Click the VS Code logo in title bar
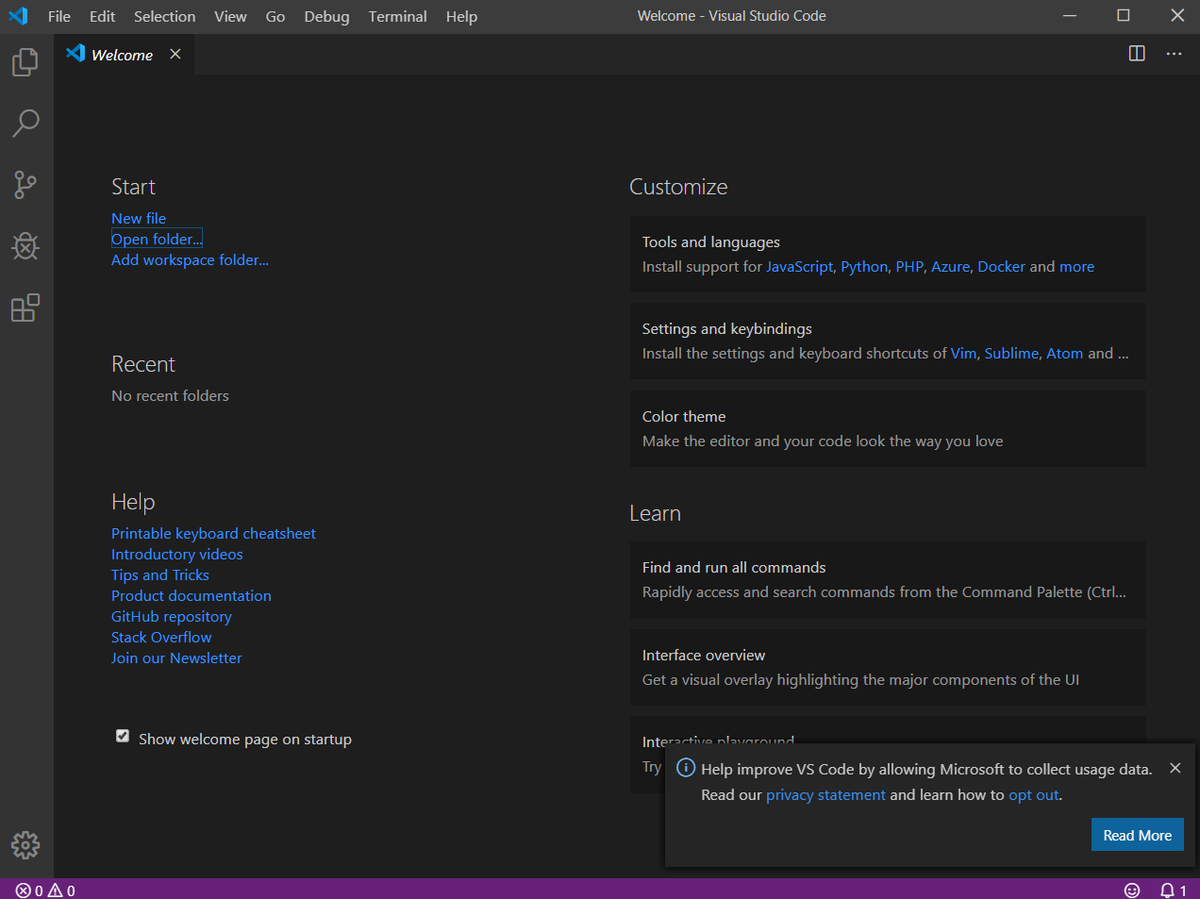 [x=18, y=16]
